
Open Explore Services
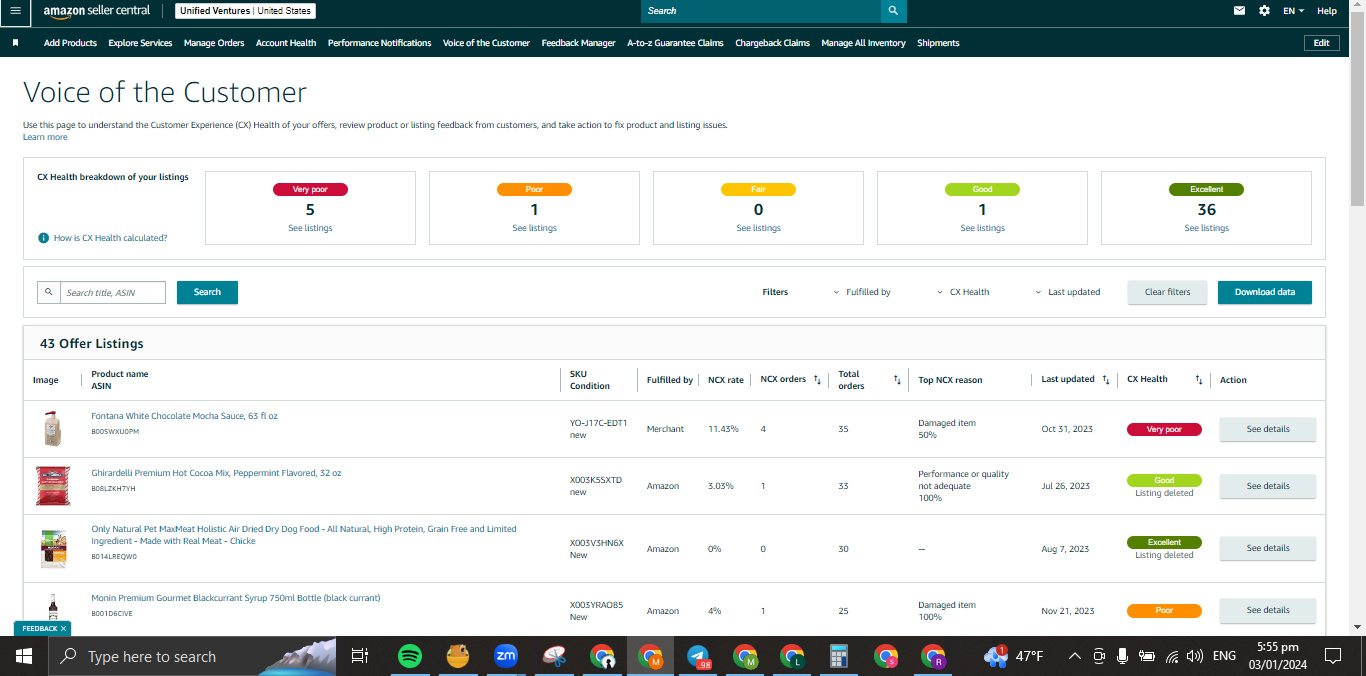(140, 43)
